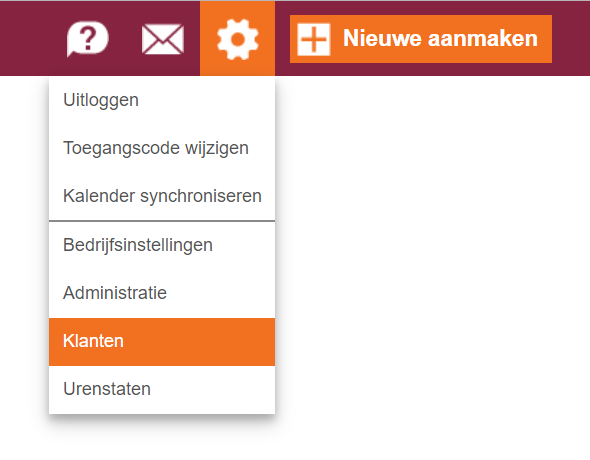Check mail via the envelope
This screenshot has height=460, width=590.
(163, 39)
